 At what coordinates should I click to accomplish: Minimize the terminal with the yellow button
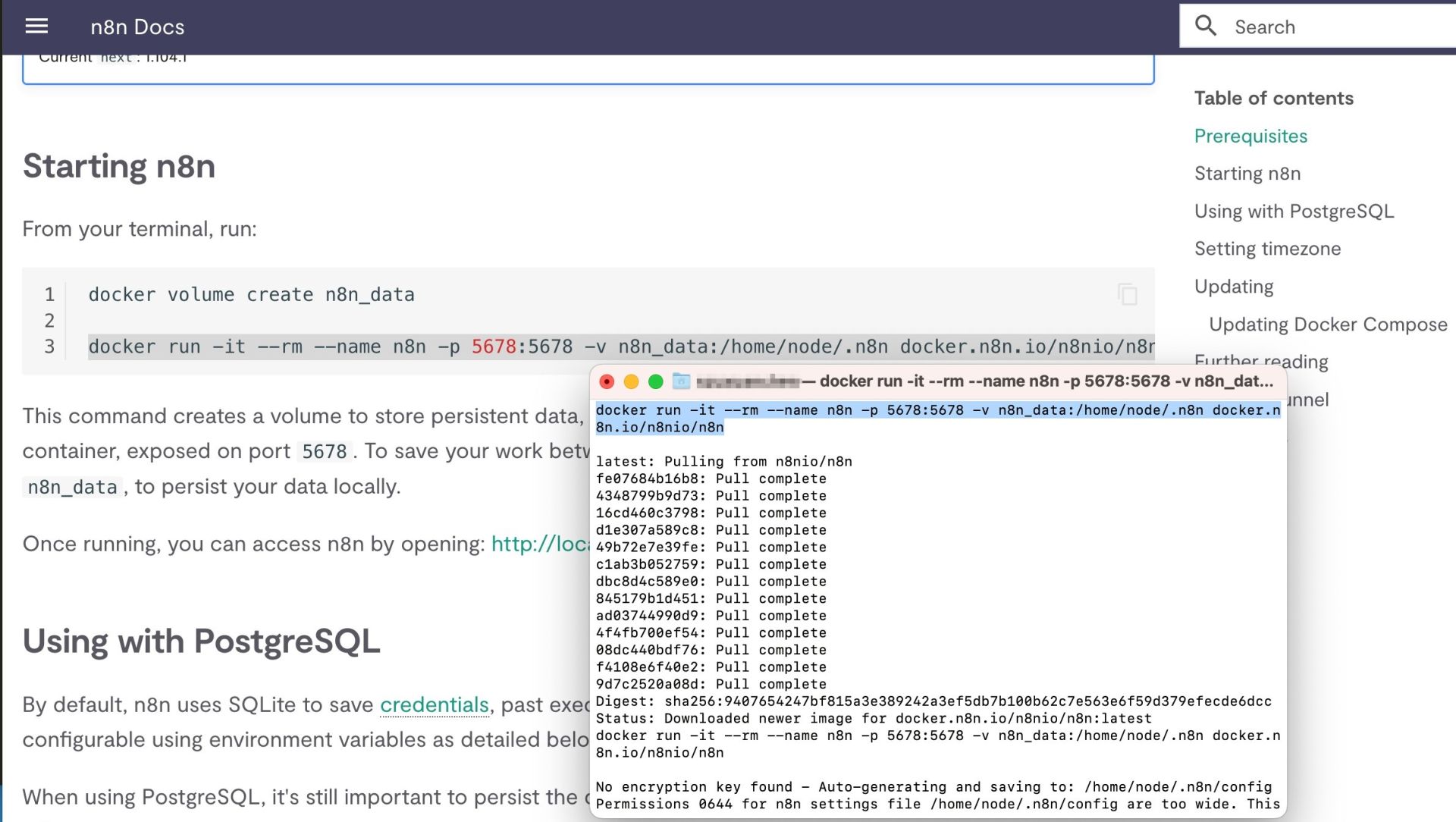pyautogui.click(x=631, y=381)
